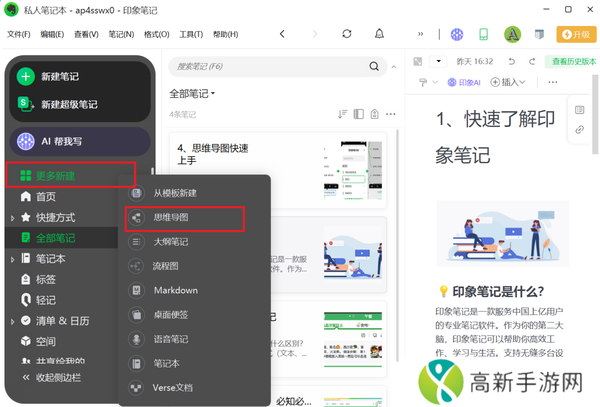Click the microphone icon beside 语音笔记

(x=136, y=339)
